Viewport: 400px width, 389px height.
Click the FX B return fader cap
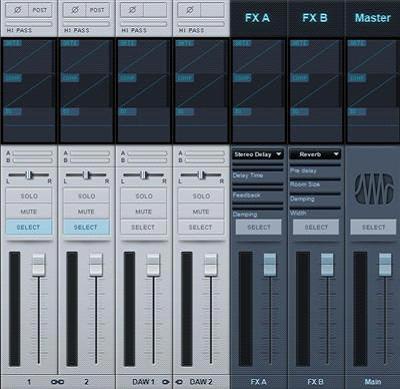(327, 265)
